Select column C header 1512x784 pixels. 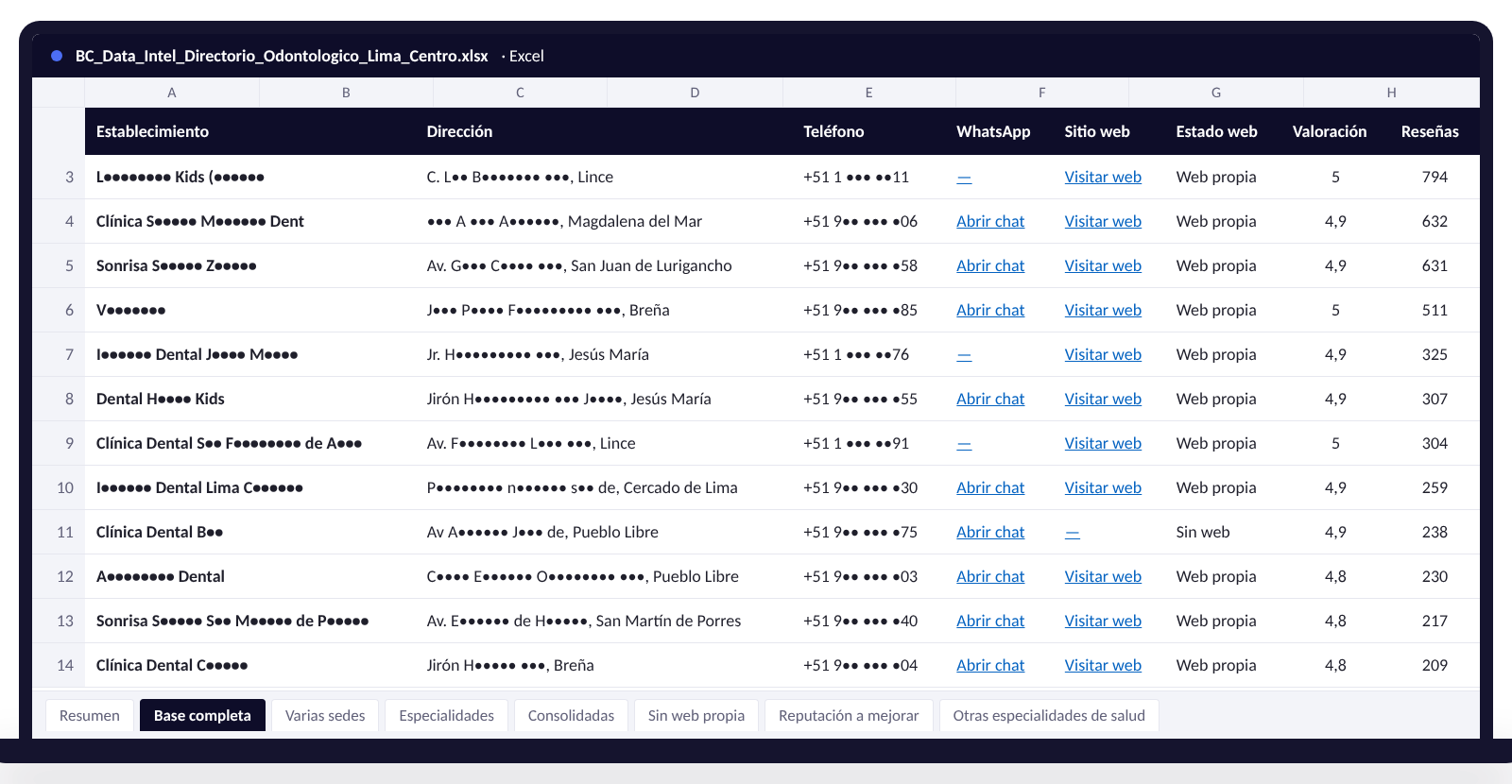click(521, 93)
